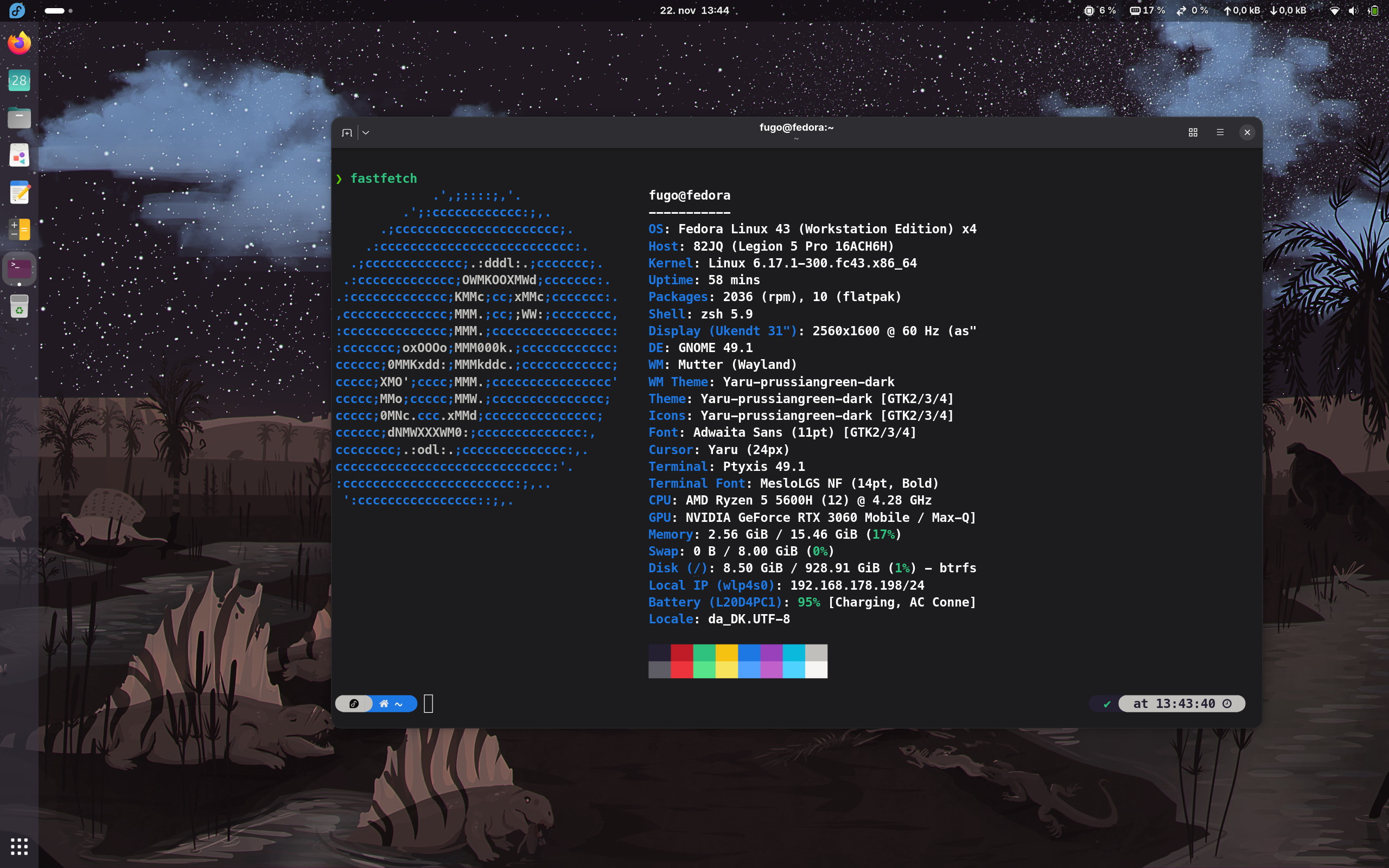Open the Calculator from dock

[20, 229]
